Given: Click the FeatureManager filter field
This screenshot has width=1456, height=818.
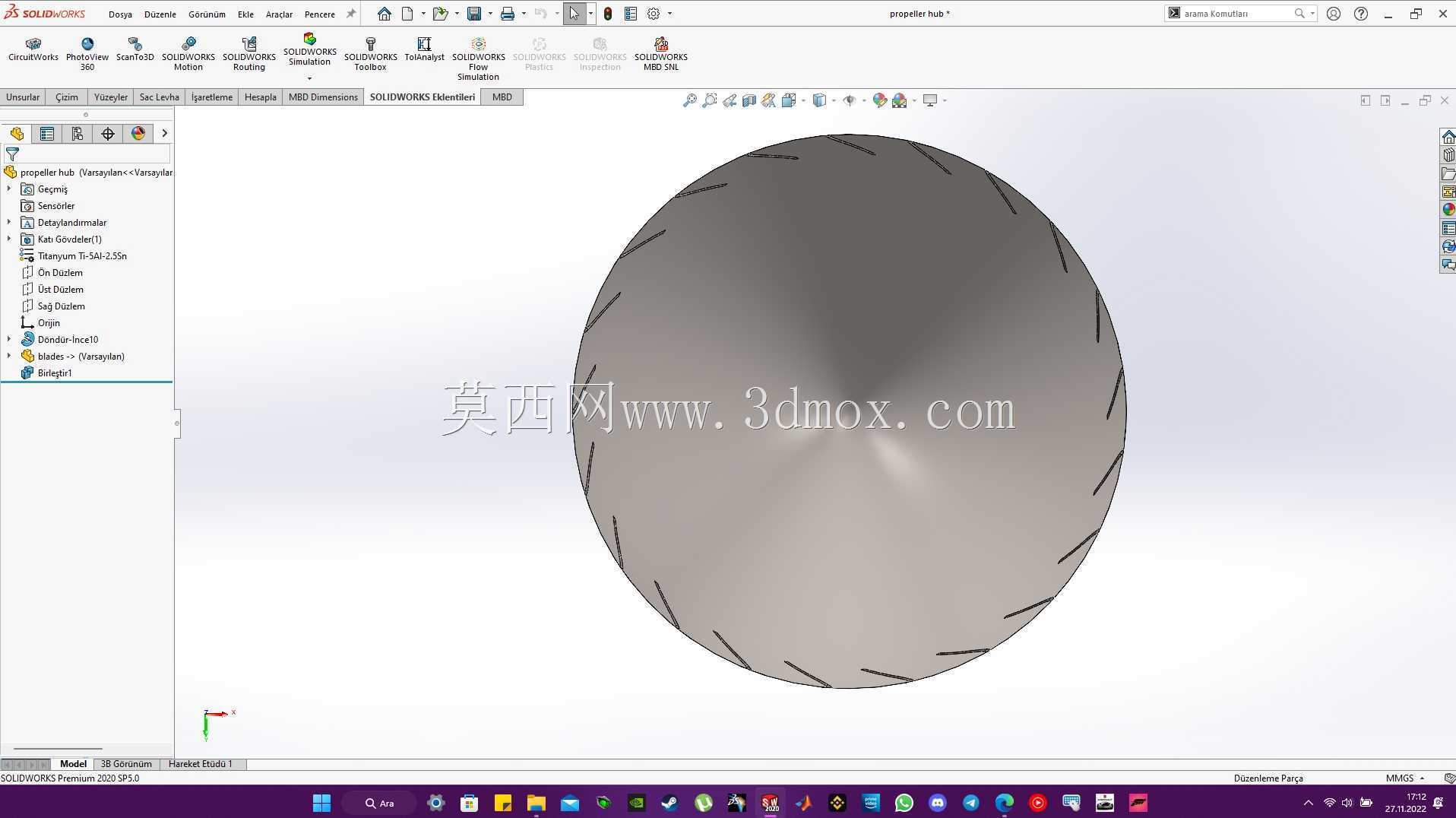Looking at the screenshot, I should (87, 154).
